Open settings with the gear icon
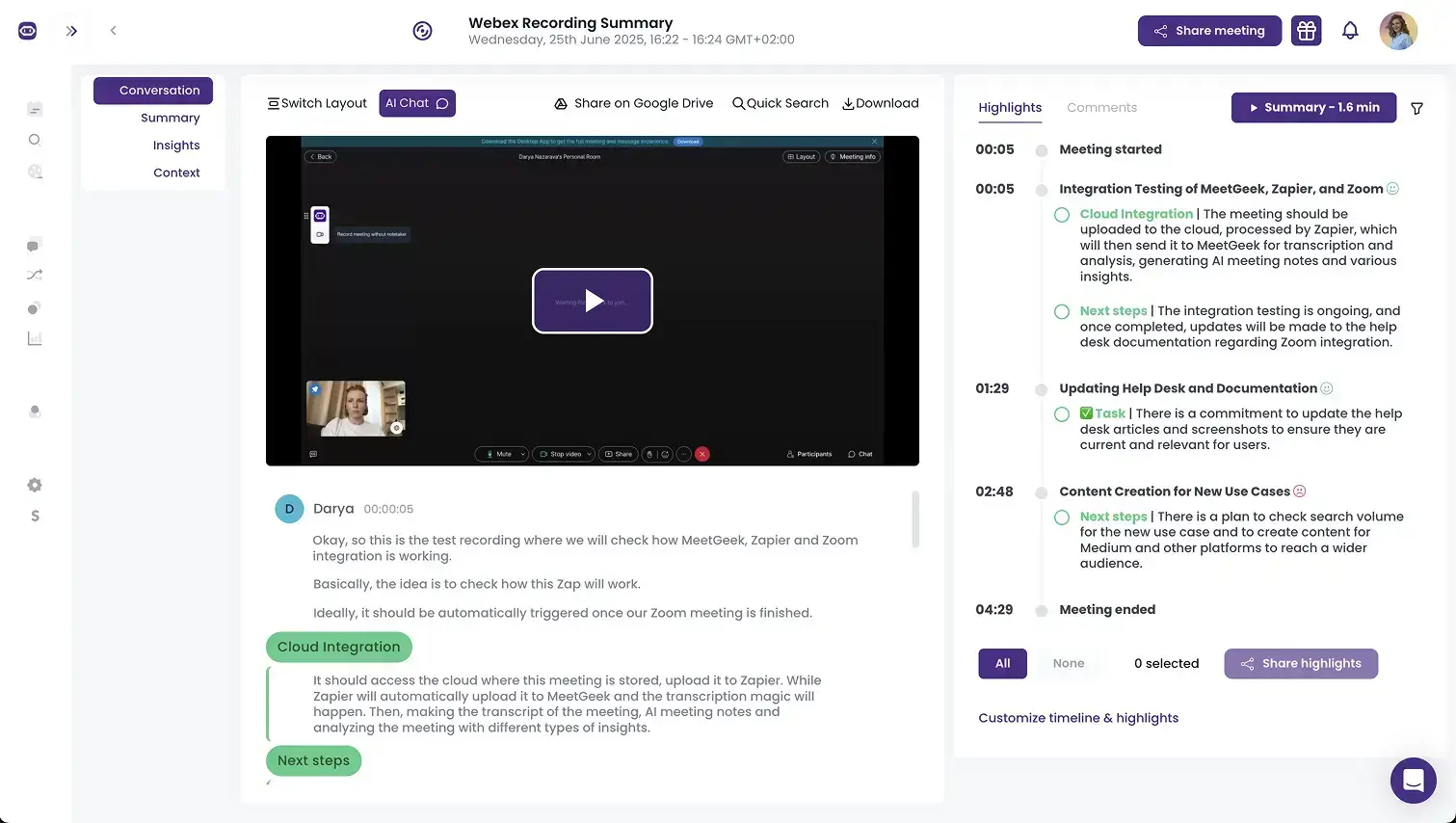This screenshot has width=1456, height=823. [35, 485]
